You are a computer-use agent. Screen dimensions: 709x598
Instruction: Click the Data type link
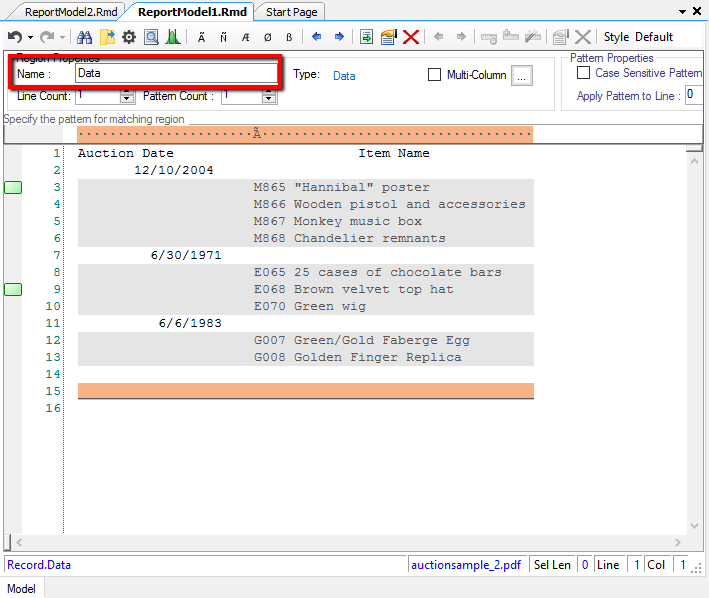[344, 75]
